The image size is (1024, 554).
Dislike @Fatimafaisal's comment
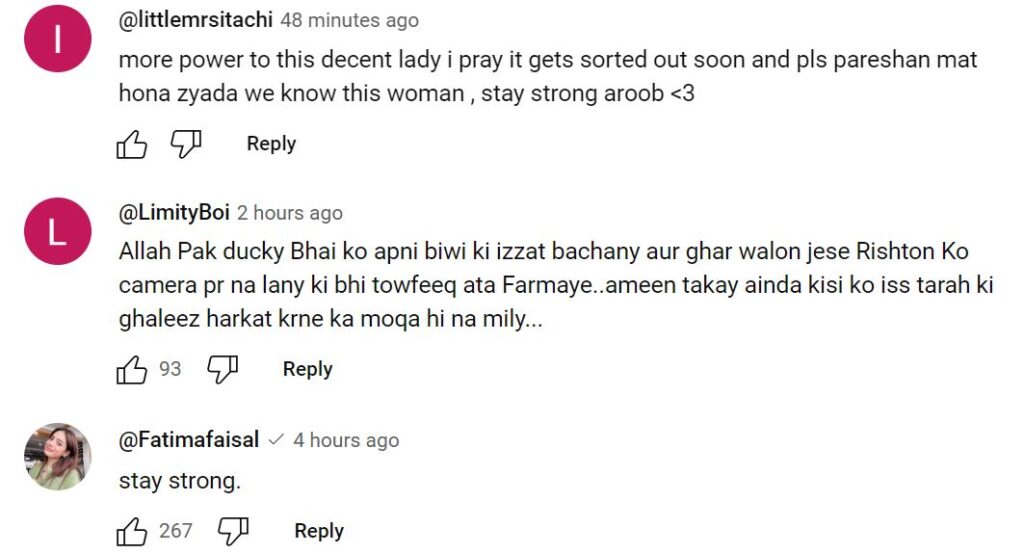[x=233, y=530]
